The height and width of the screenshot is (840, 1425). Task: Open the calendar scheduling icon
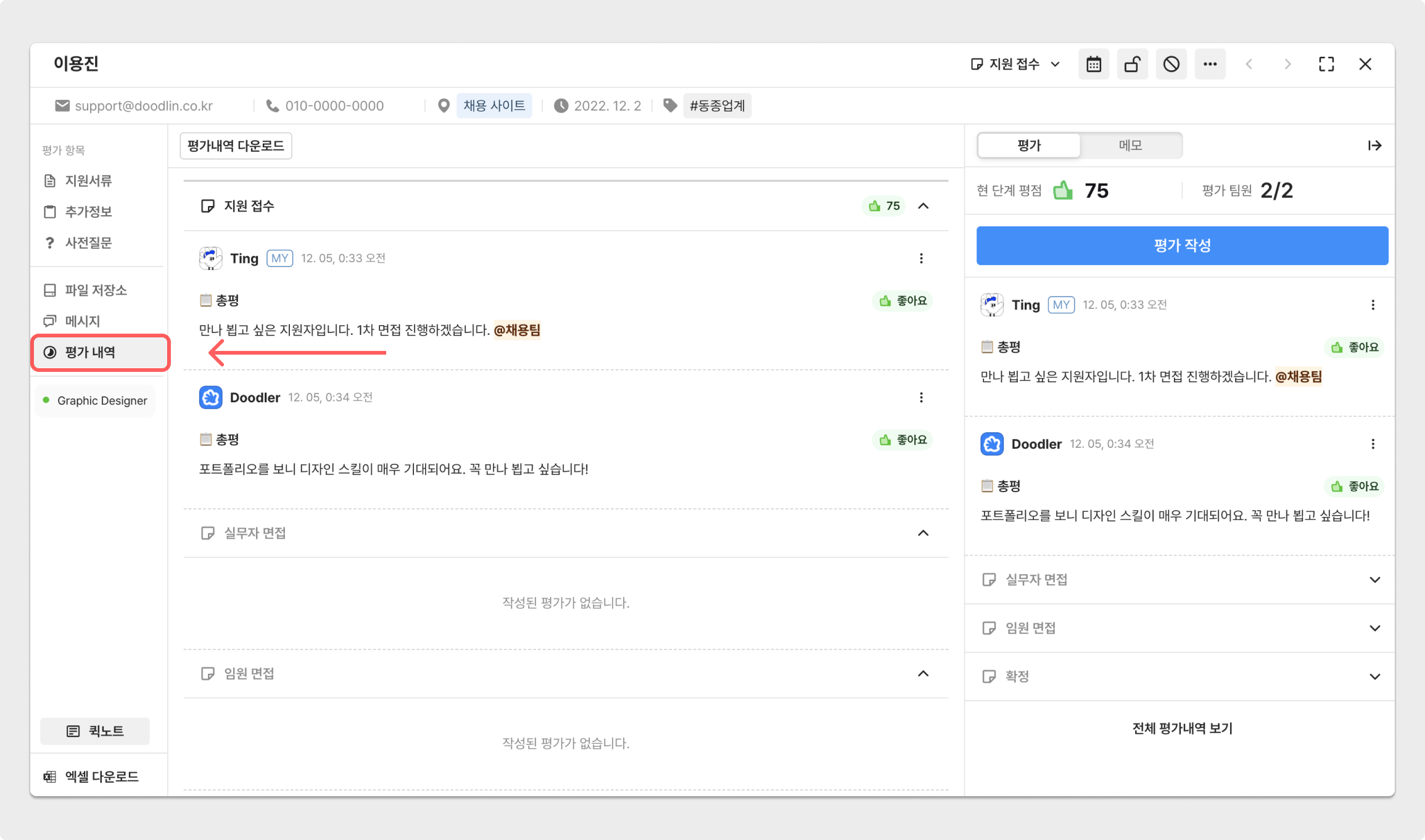tap(1093, 64)
